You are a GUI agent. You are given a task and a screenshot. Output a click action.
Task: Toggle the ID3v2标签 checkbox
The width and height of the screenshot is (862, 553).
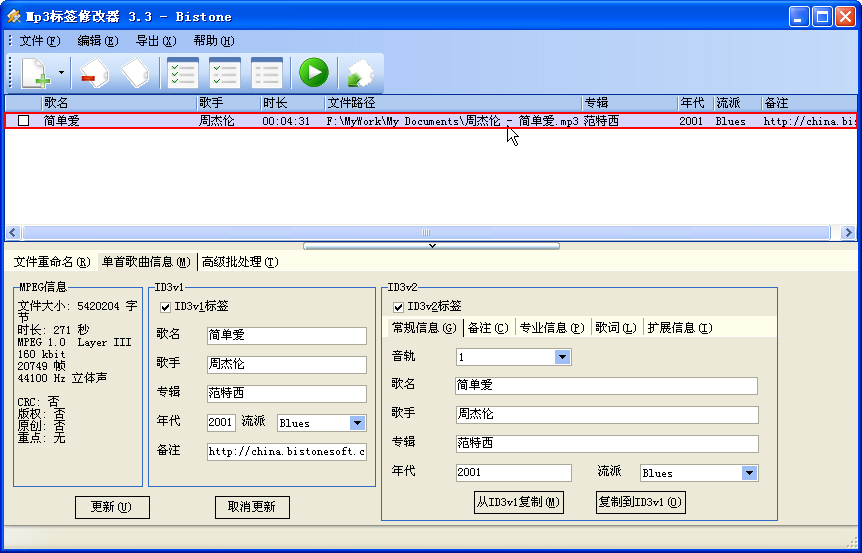tap(399, 306)
